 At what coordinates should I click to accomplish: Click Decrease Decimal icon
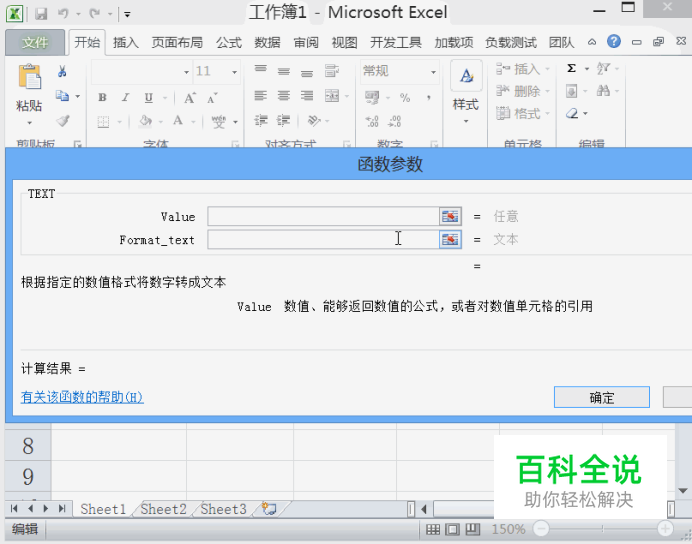pyautogui.click(x=395, y=121)
